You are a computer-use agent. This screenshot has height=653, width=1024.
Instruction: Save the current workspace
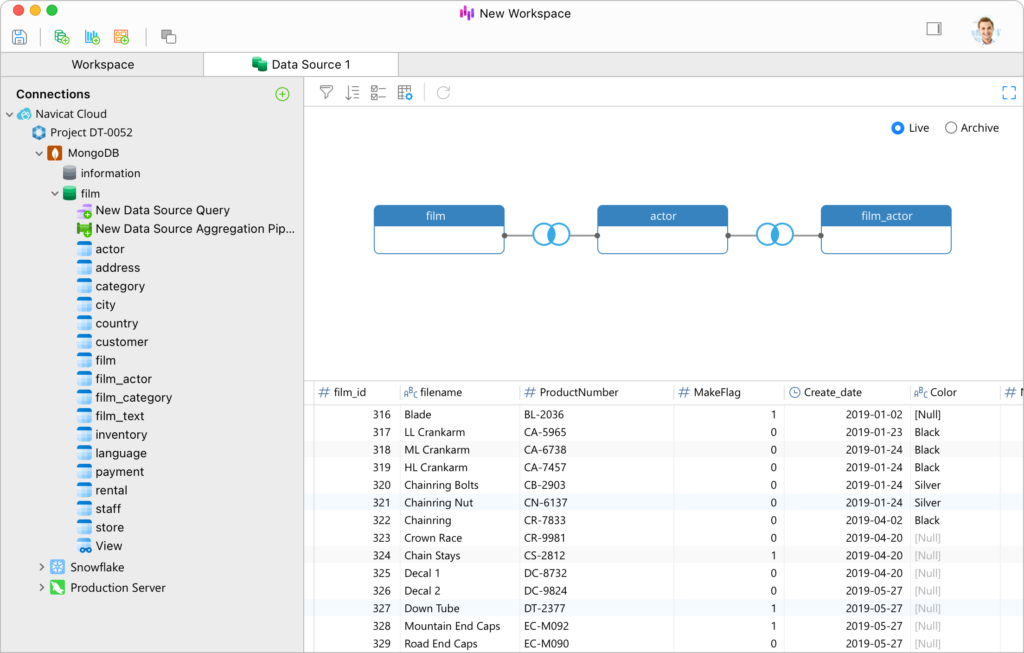pos(19,37)
